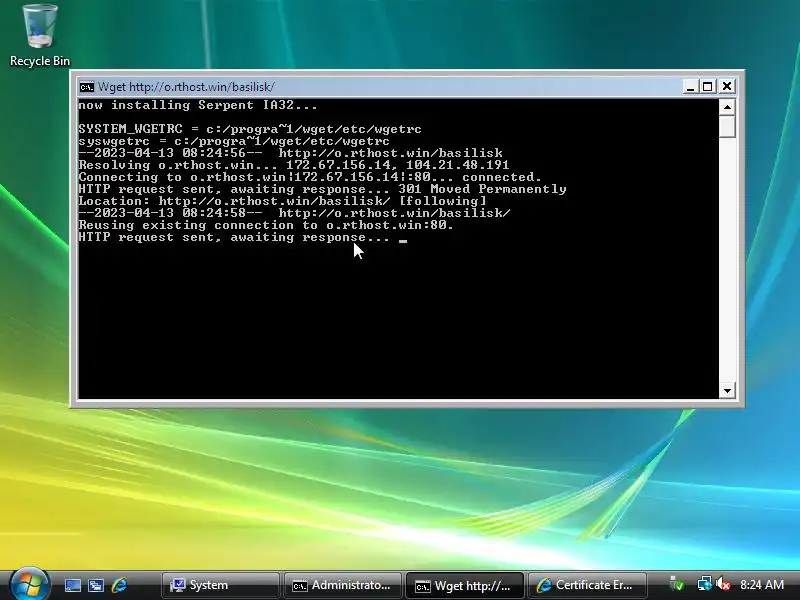Viewport: 800px width, 600px height.
Task: Click the 08:24:58 timestamp line
Action: click(x=294, y=213)
